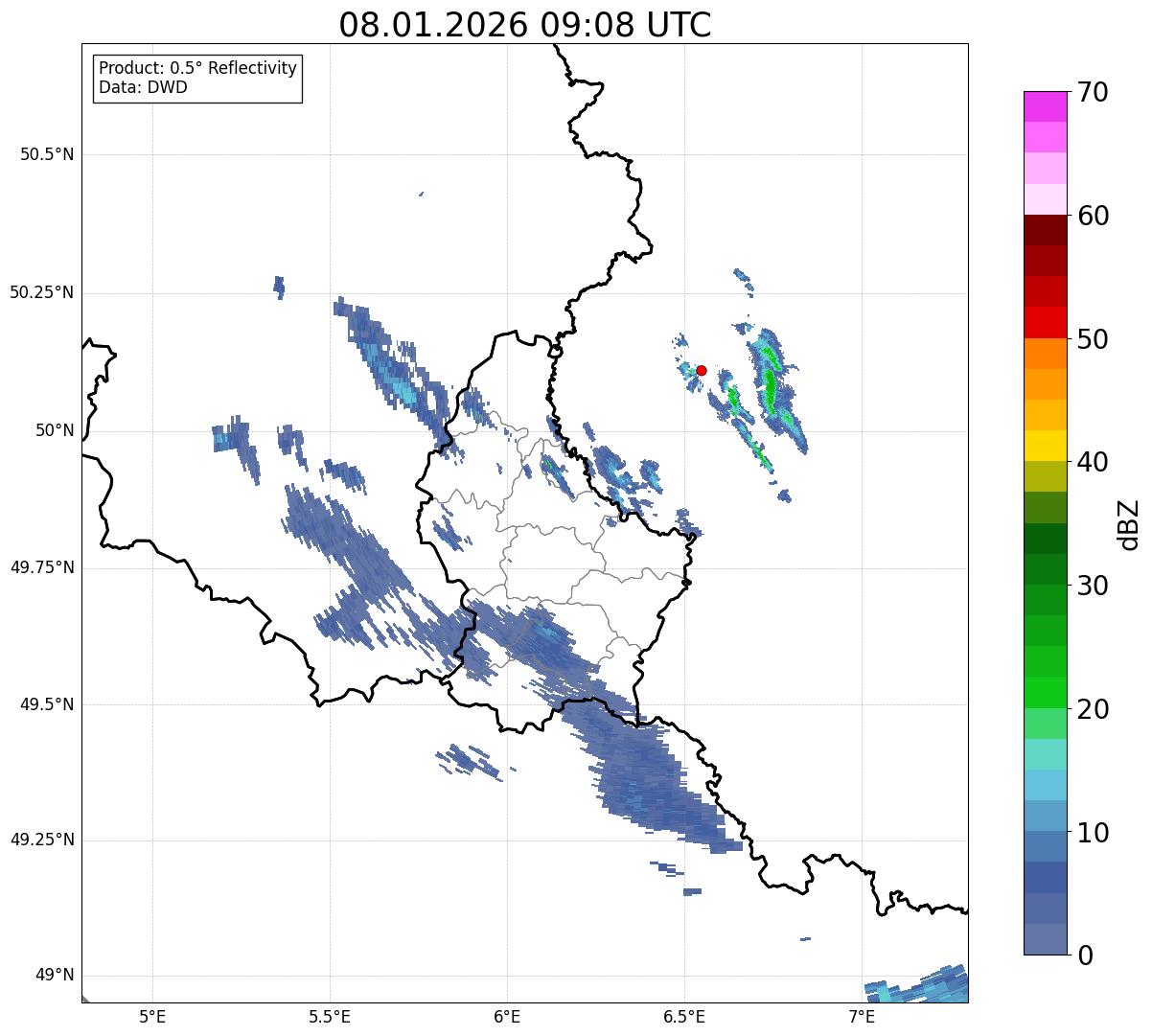This screenshot has height=1036, width=1152.
Task: Click the latitude label 50.5°N
Action: pyautogui.click(x=47, y=154)
